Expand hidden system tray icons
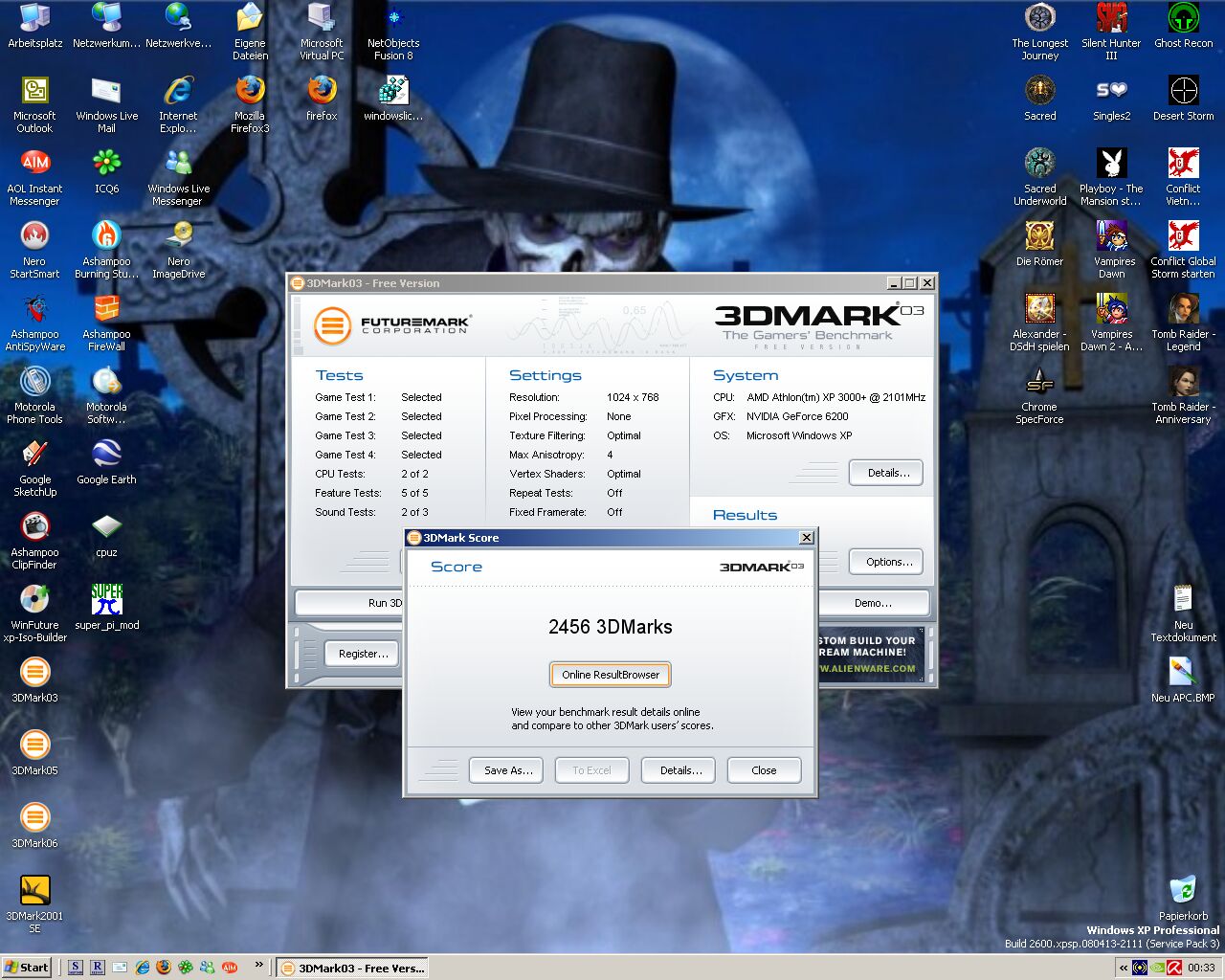1225x980 pixels. click(1124, 968)
